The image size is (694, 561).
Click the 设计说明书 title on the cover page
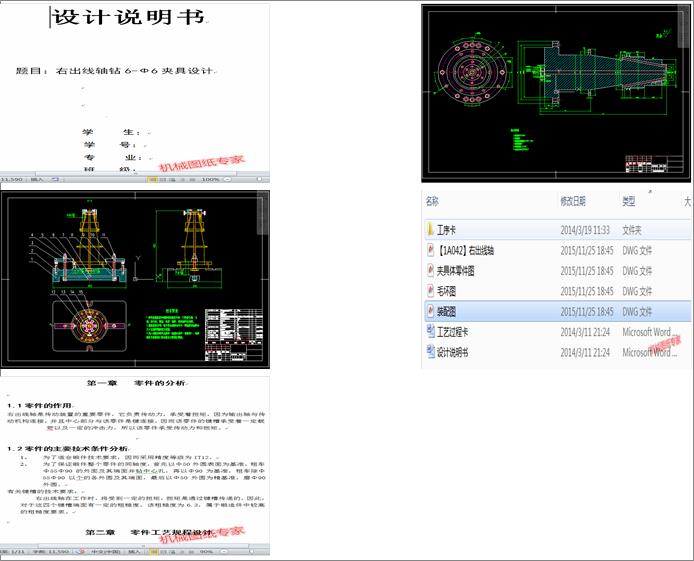tap(129, 18)
